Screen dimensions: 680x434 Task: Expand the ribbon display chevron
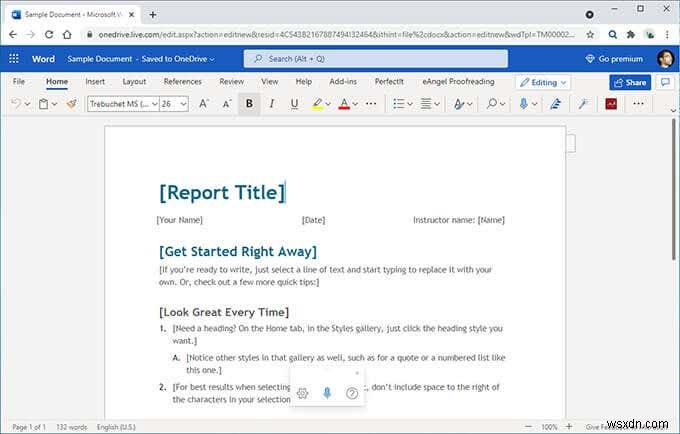click(673, 110)
